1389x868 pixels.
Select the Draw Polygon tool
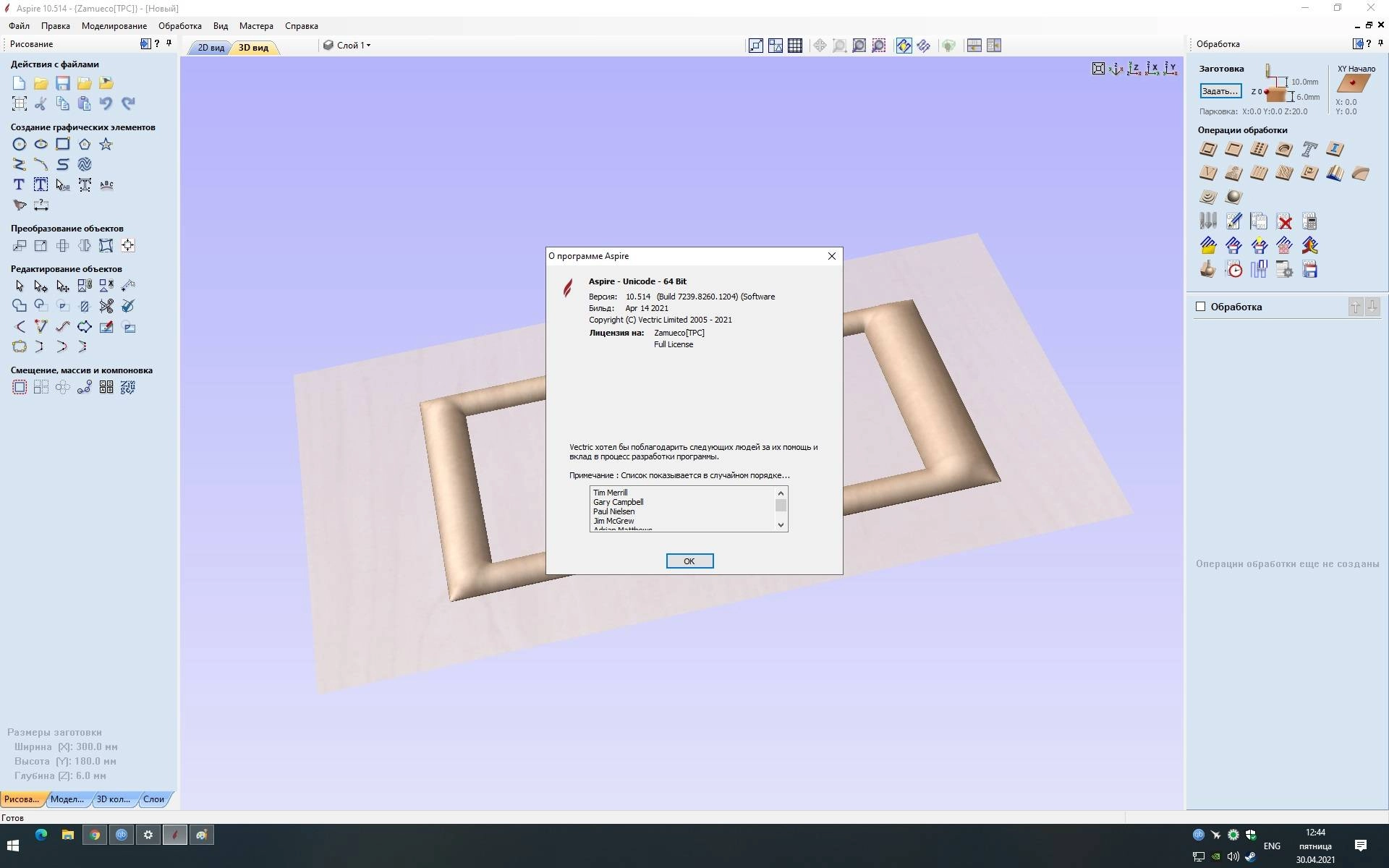pos(85,144)
